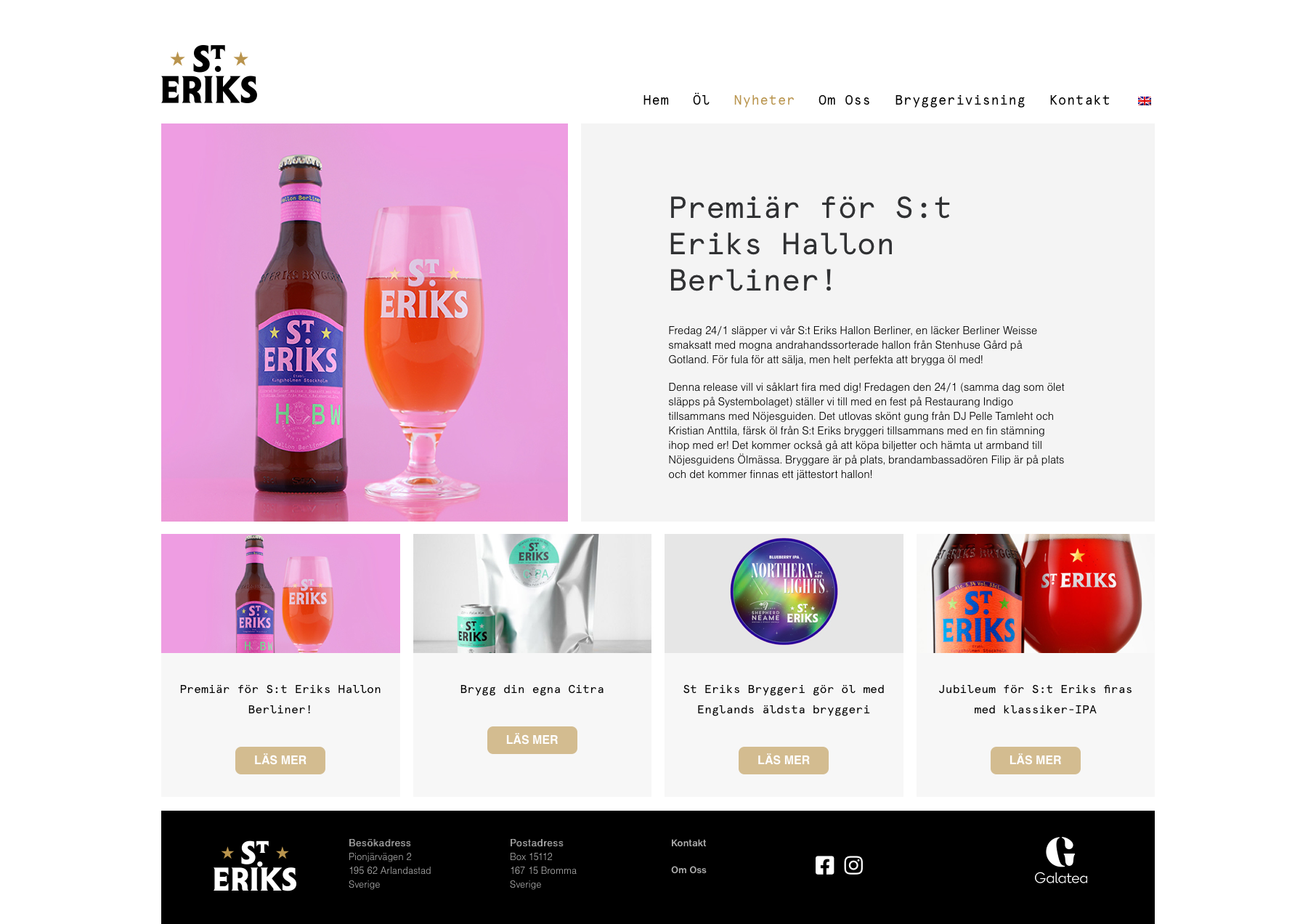Click the Om Oss link in footer
Image resolution: width=1316 pixels, height=924 pixels.
689,870
